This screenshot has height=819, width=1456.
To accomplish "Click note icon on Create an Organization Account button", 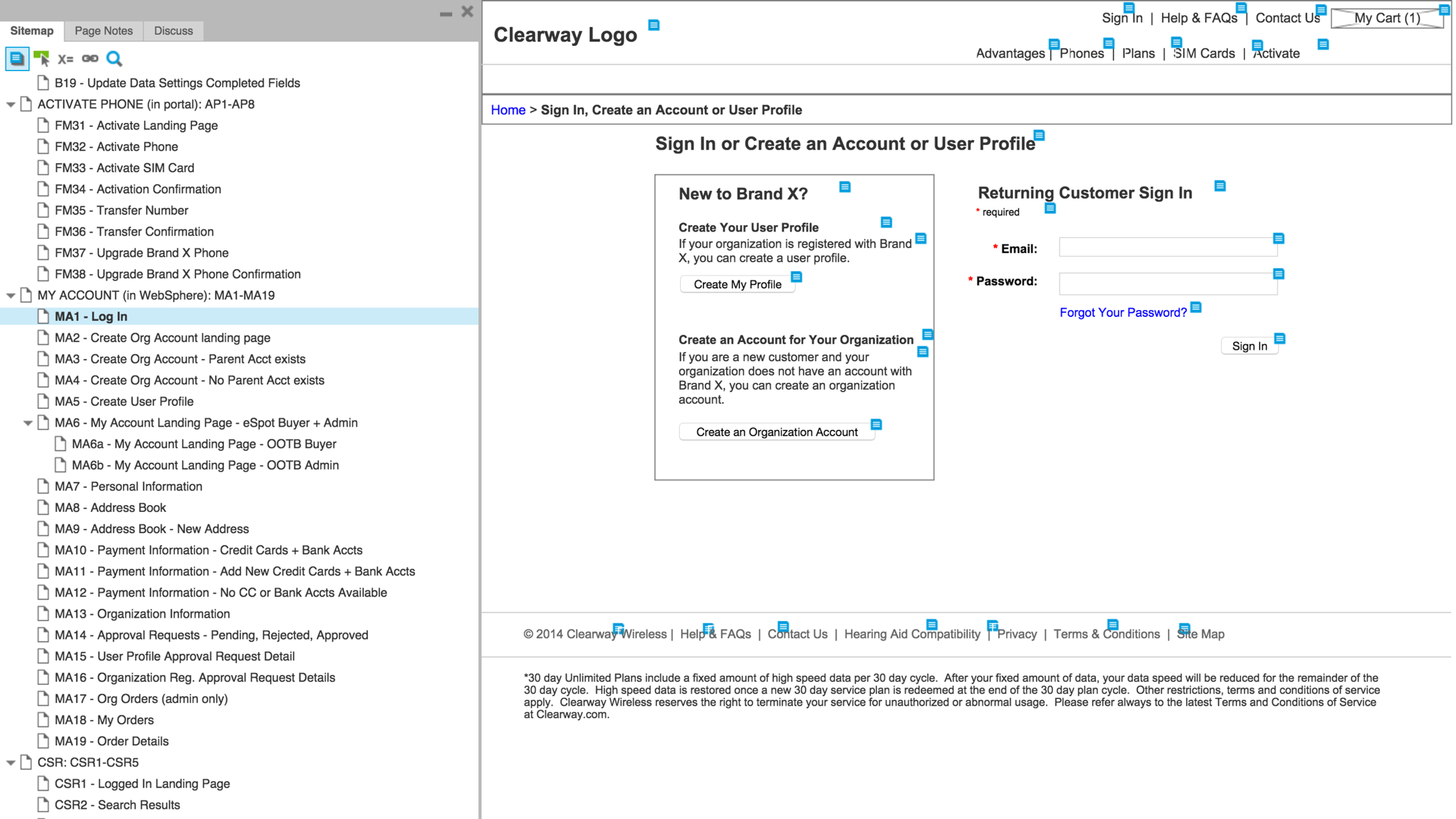I will click(x=876, y=424).
